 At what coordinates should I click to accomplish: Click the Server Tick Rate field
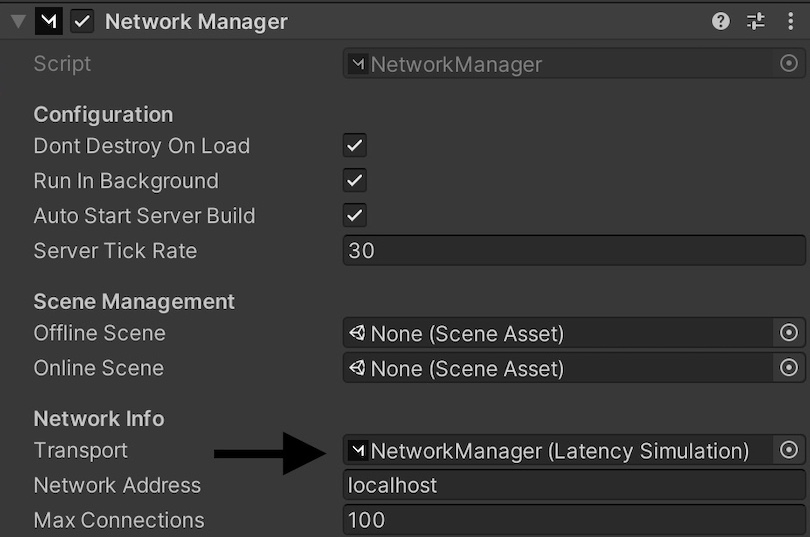[573, 251]
